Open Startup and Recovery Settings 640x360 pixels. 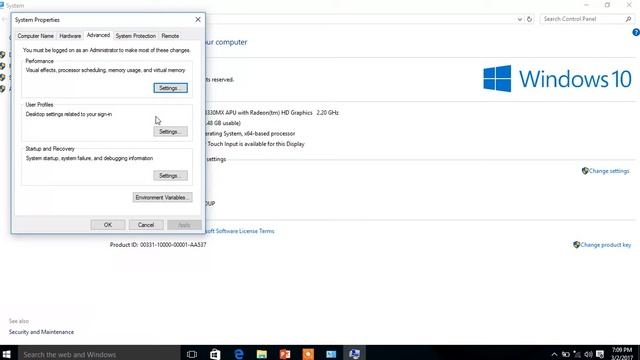[x=171, y=176]
